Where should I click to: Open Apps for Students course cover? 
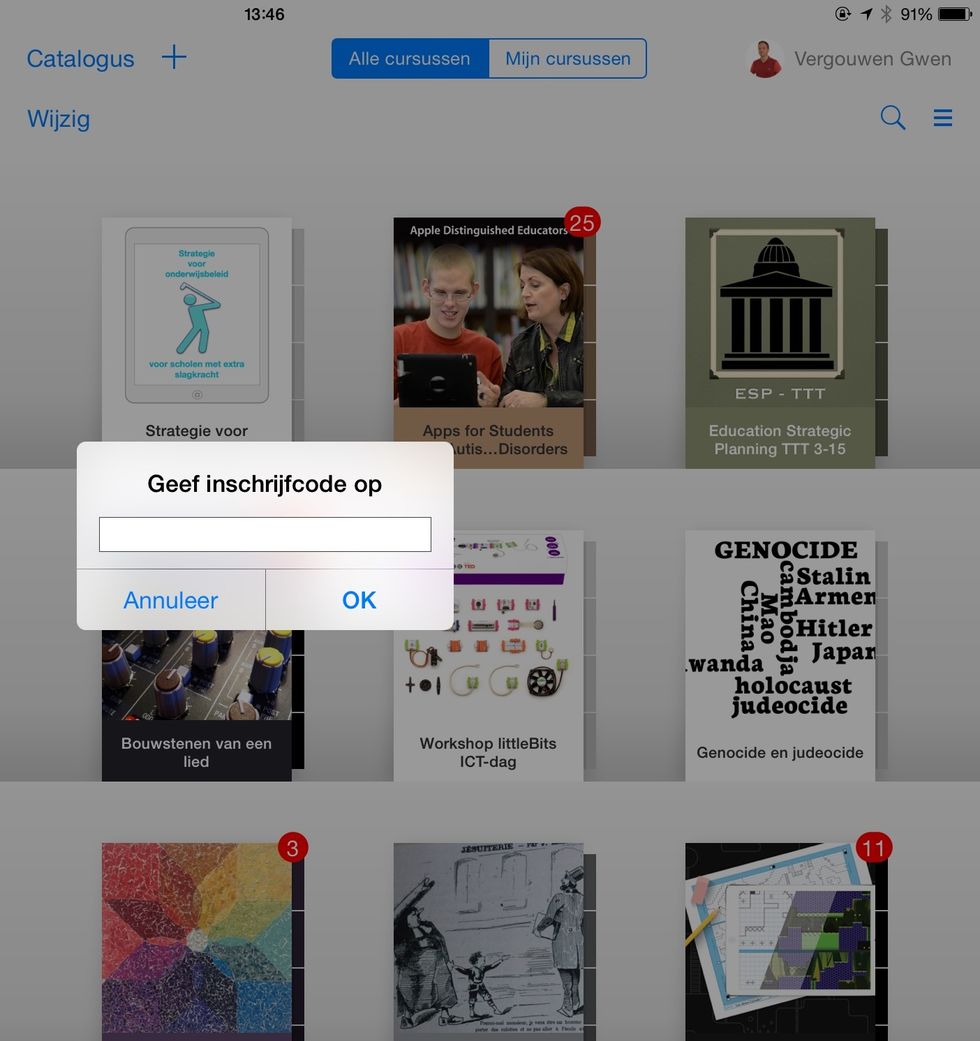(x=488, y=320)
